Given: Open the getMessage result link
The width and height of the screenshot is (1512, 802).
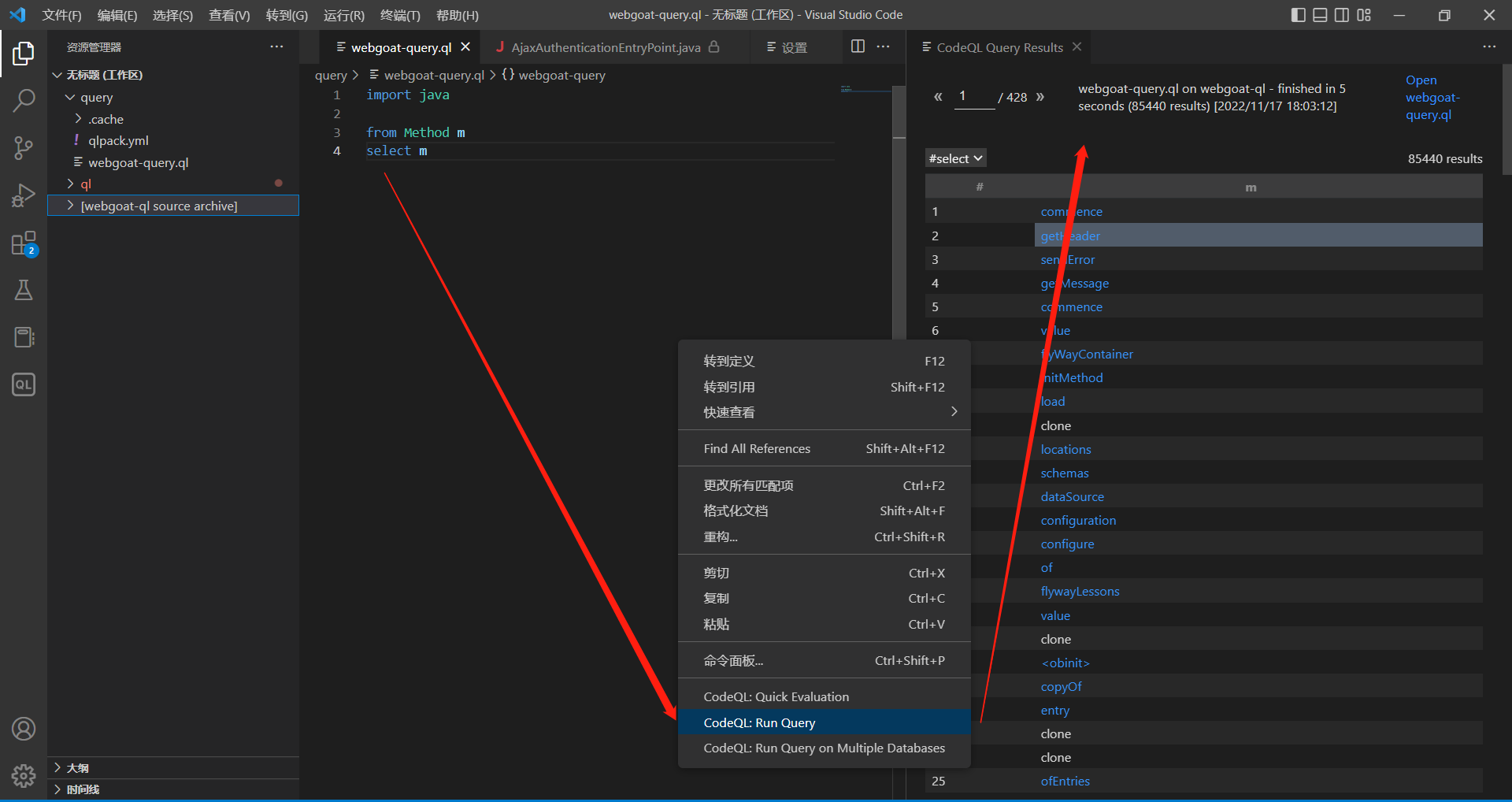Looking at the screenshot, I should 1074,283.
